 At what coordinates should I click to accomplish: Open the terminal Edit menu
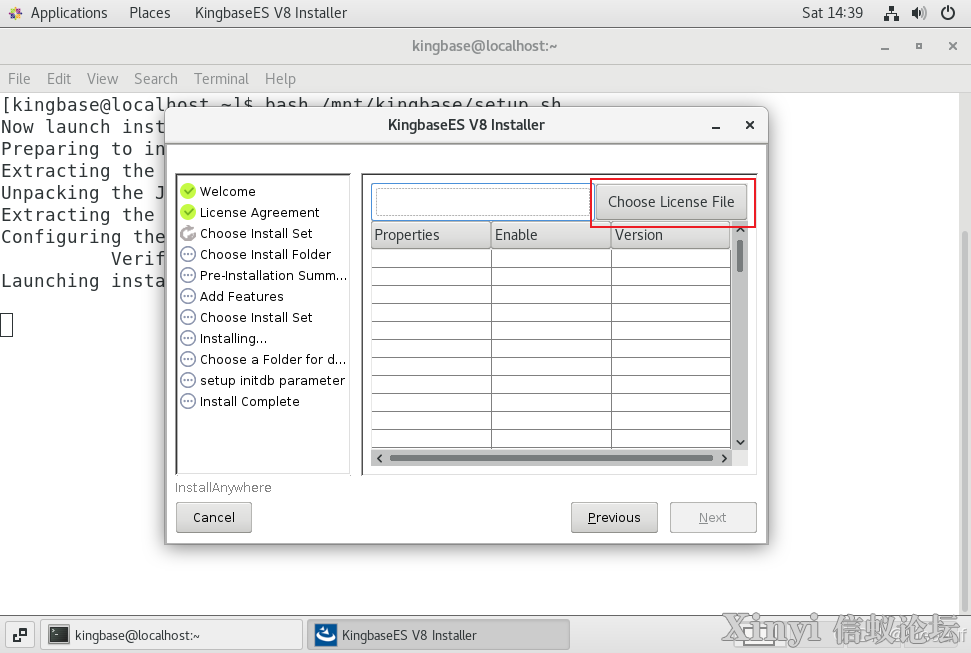[x=59, y=79]
